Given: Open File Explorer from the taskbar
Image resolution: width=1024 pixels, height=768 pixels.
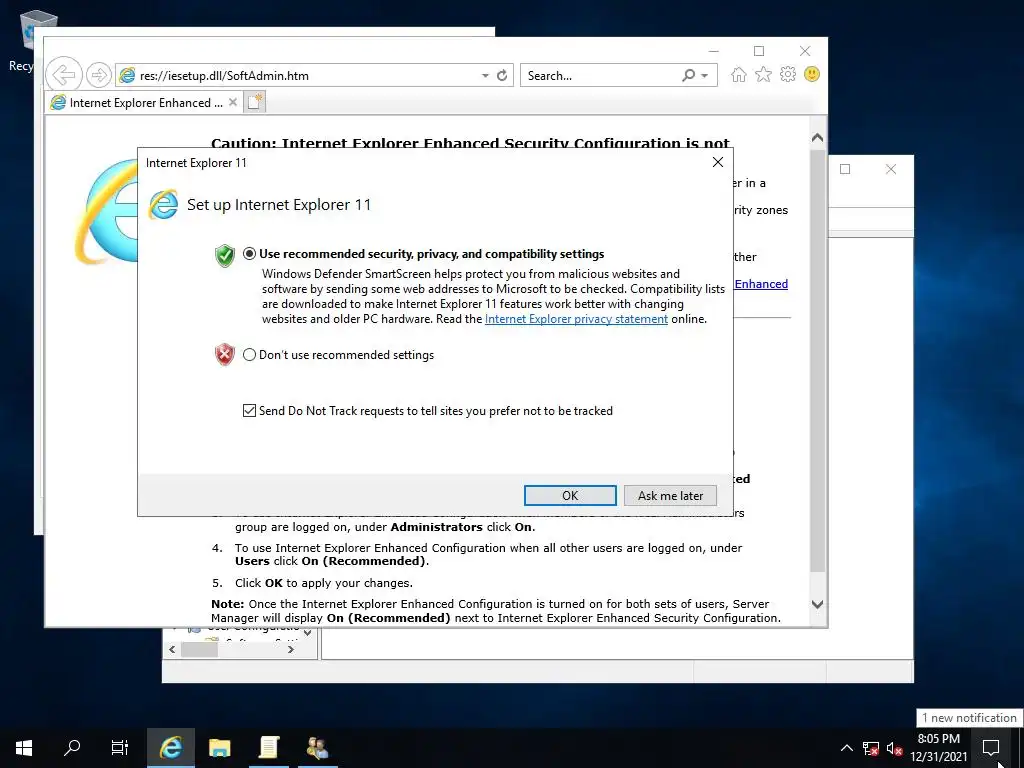Looking at the screenshot, I should click(x=219, y=748).
